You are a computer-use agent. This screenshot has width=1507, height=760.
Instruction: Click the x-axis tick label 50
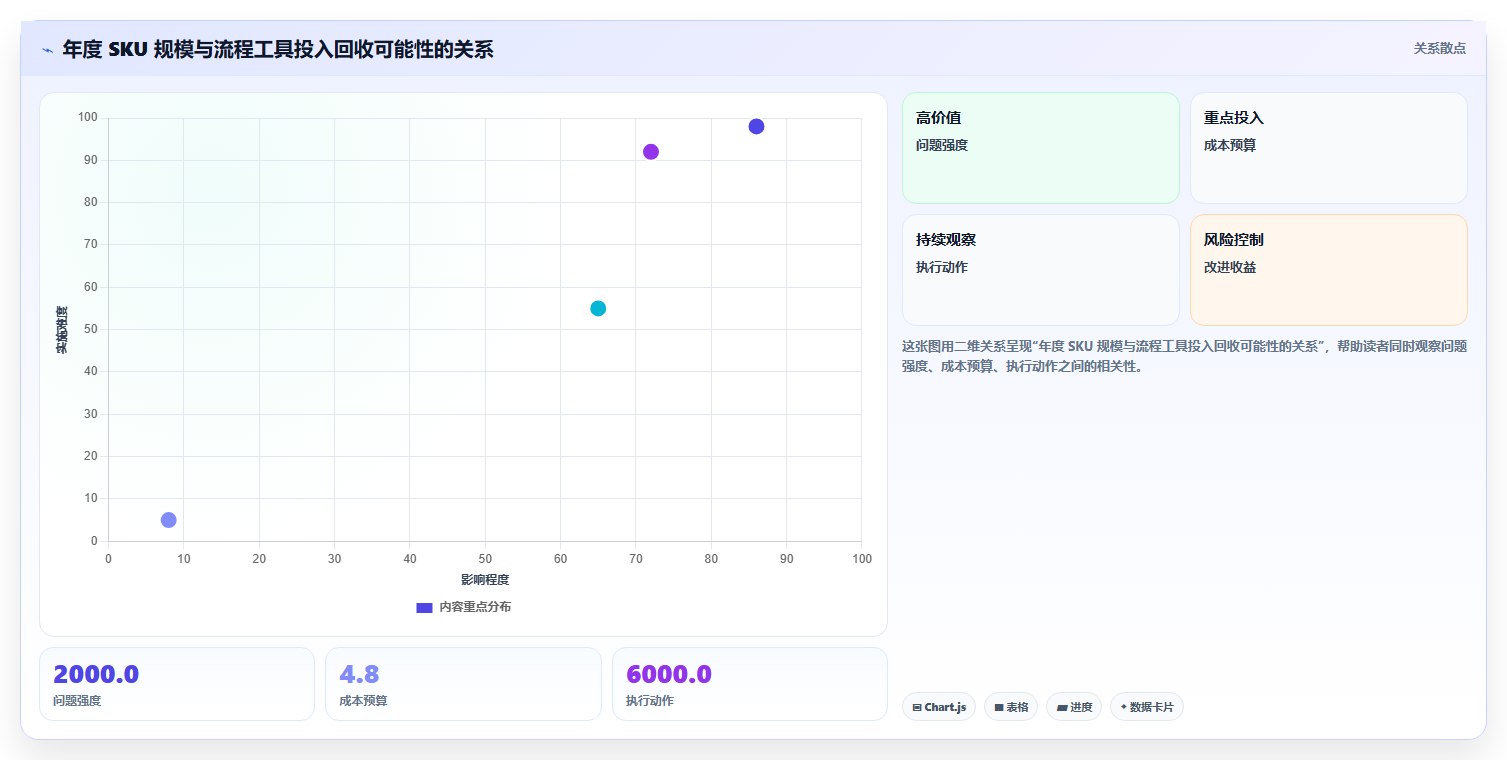tap(485, 559)
